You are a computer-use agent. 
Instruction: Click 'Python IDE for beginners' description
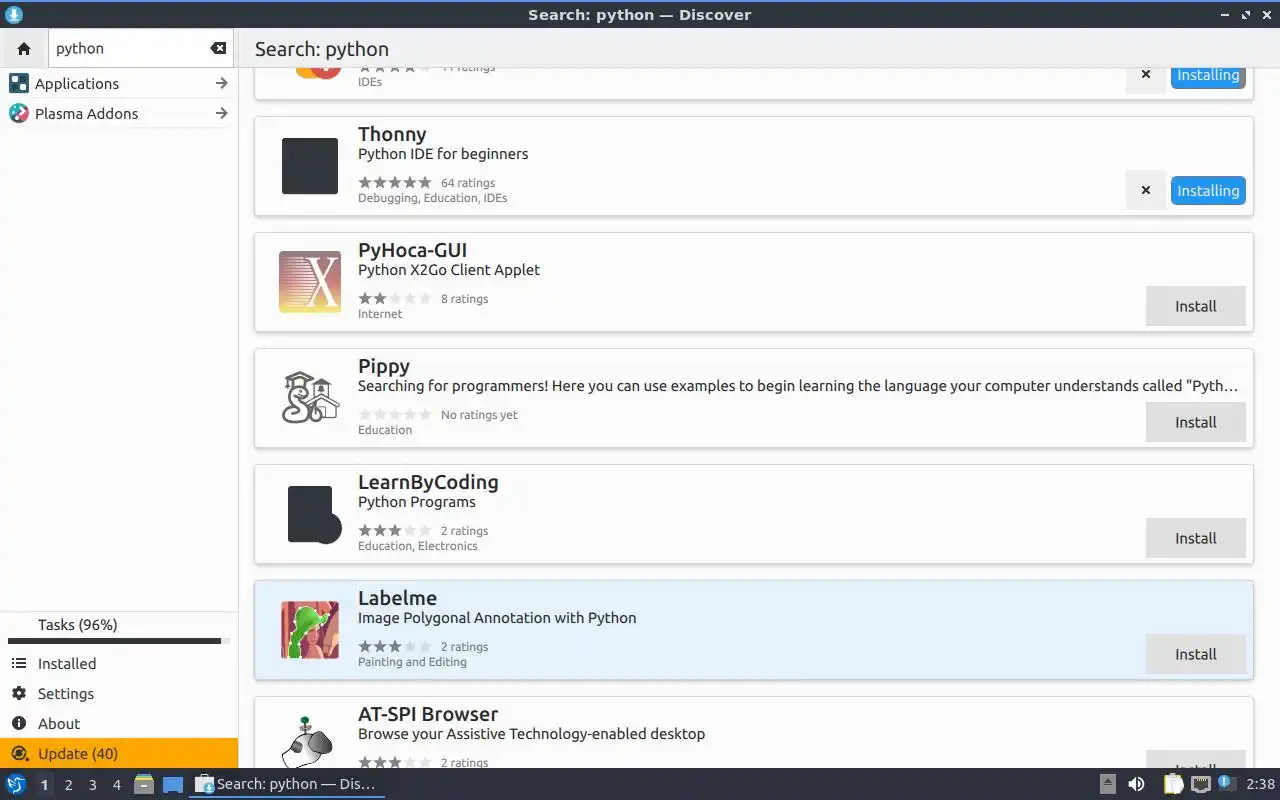point(443,154)
